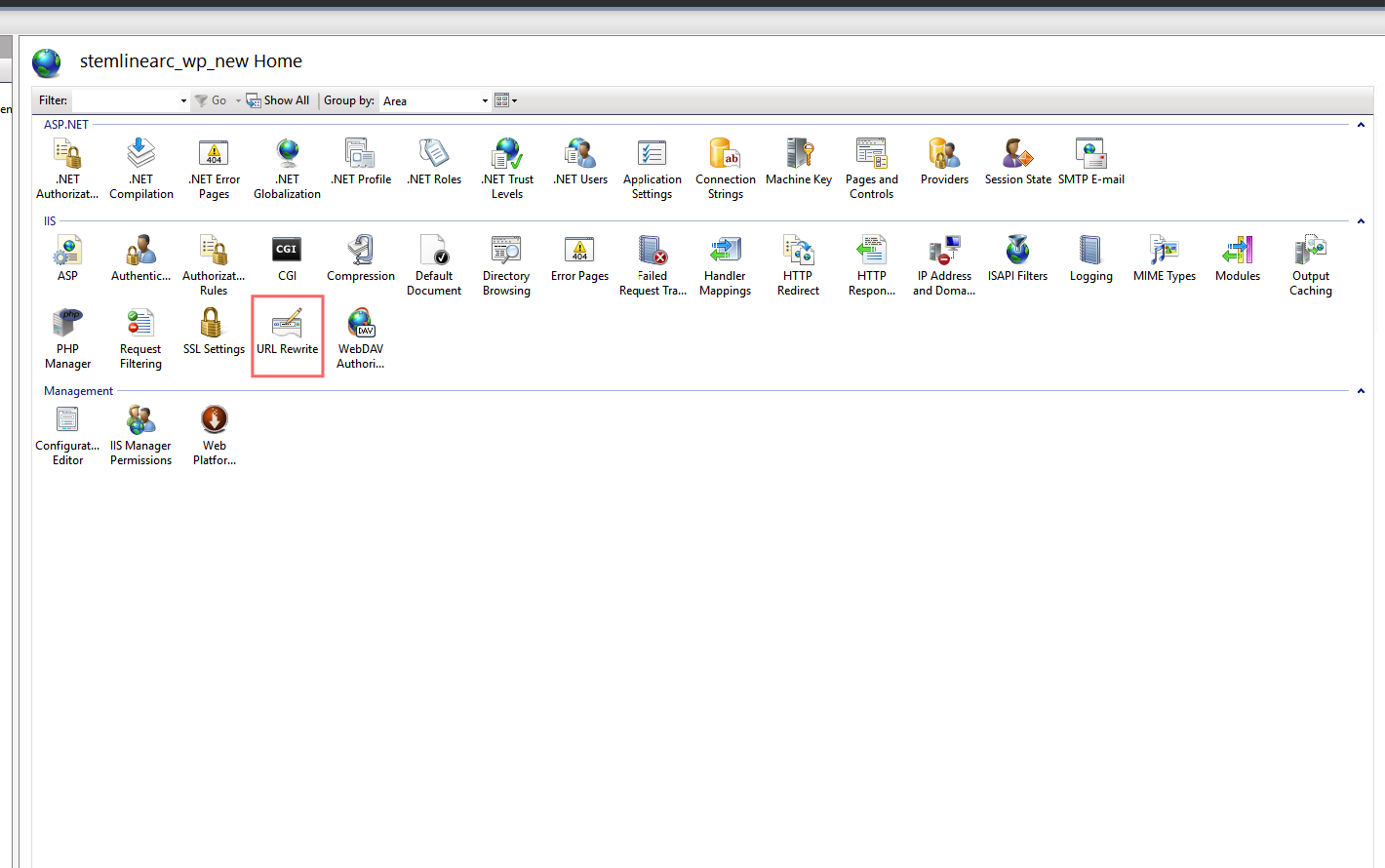Viewport: 1385px width, 868px height.
Task: Open Directory Browsing feature
Action: click(507, 265)
